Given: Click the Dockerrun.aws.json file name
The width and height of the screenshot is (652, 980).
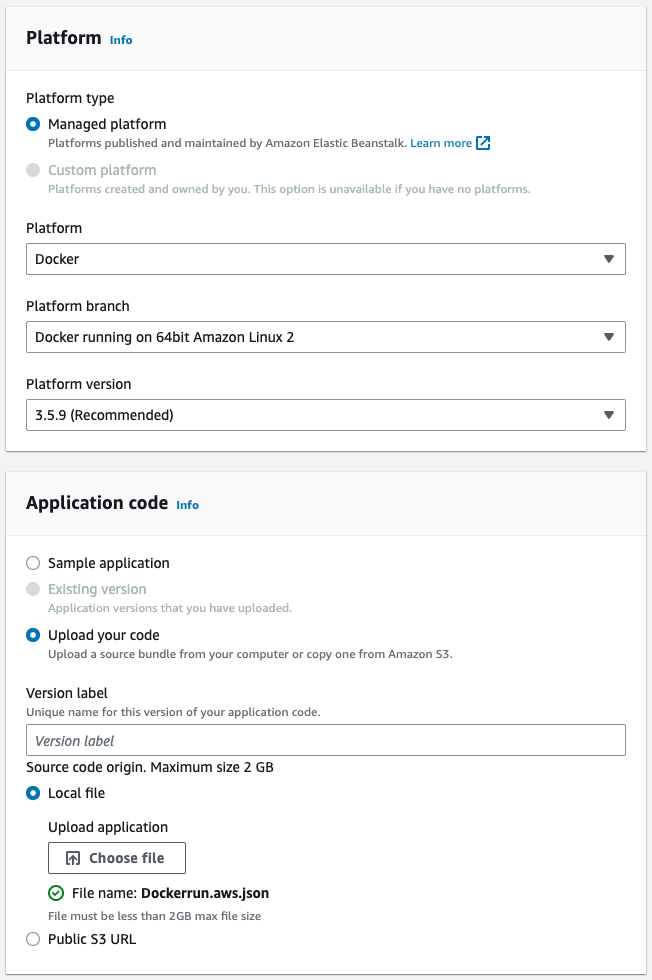Looking at the screenshot, I should point(205,893).
